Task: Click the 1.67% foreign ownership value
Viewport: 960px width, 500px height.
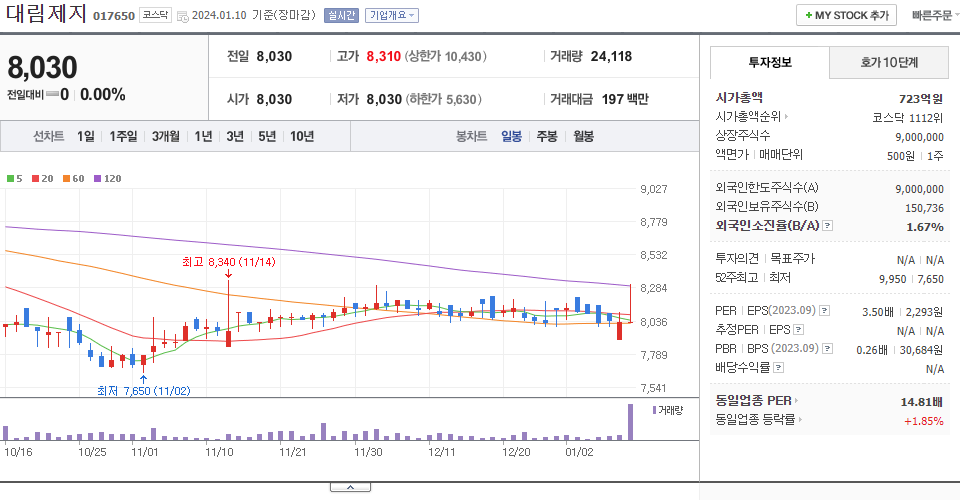Action: click(x=924, y=227)
